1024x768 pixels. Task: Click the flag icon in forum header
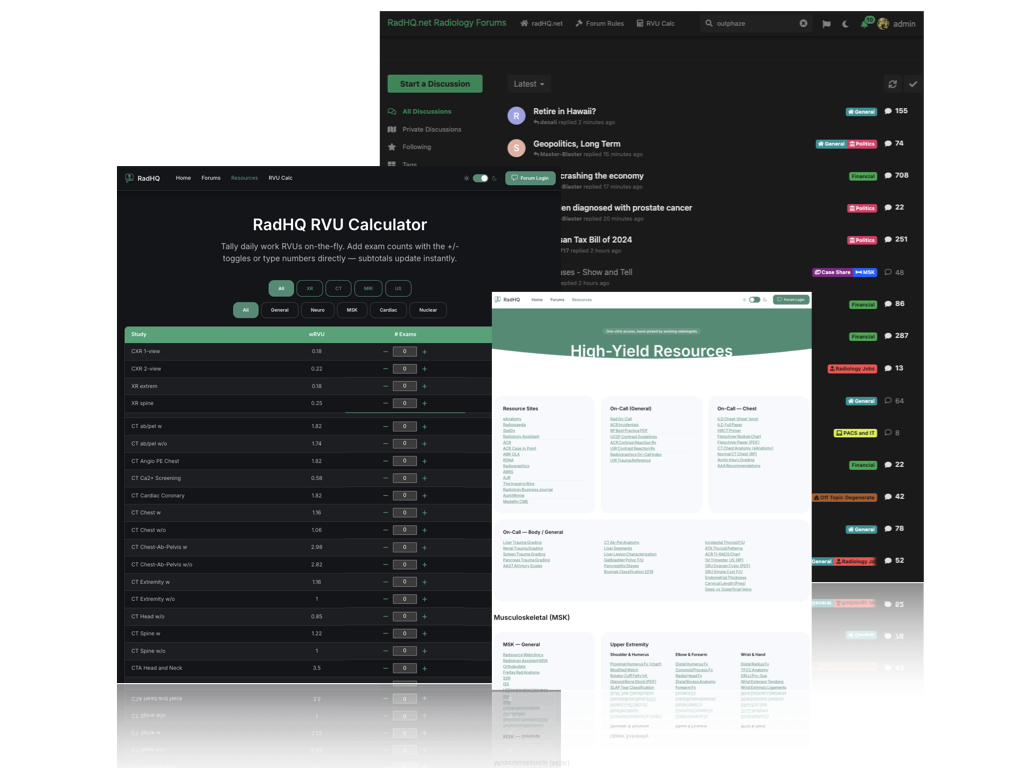(x=826, y=23)
